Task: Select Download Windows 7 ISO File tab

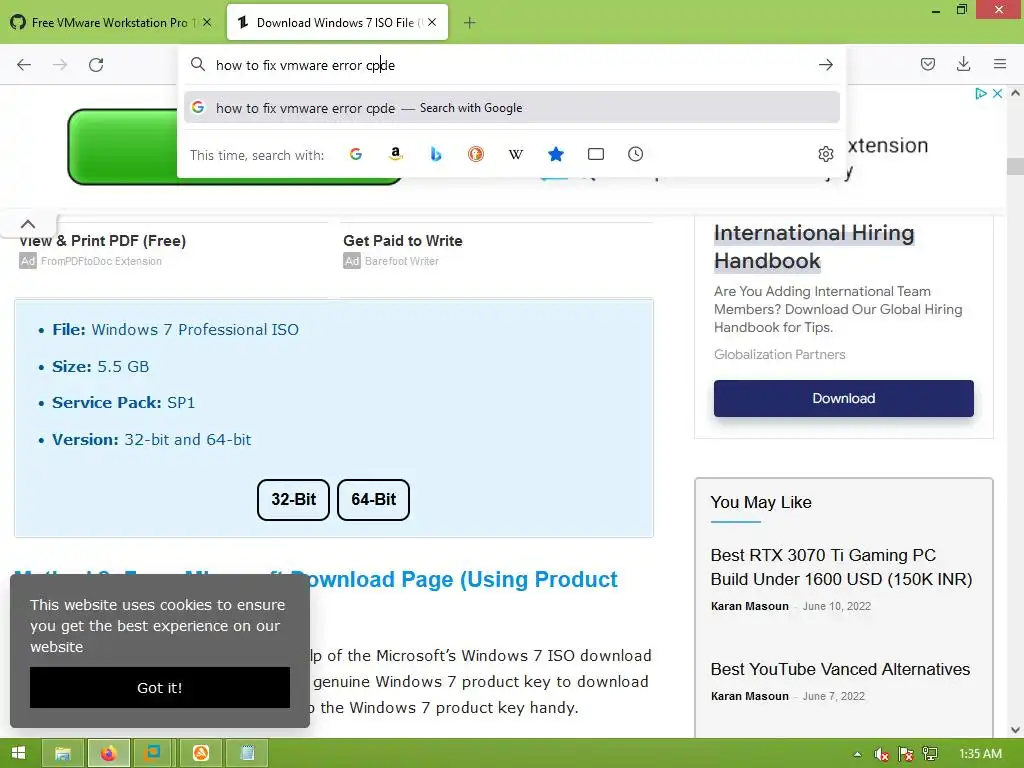Action: [x=337, y=22]
